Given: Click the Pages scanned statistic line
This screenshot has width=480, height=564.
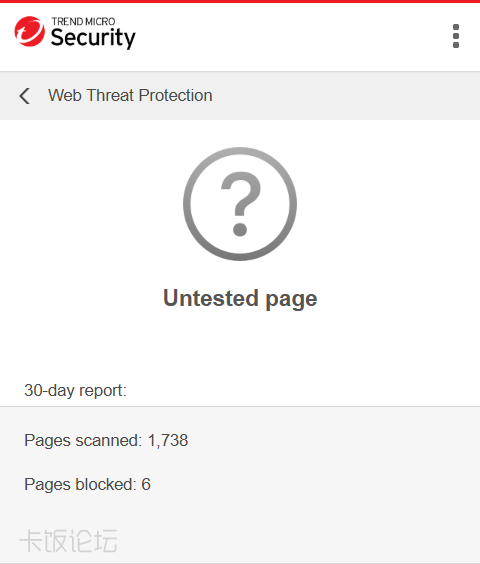Looking at the screenshot, I should pyautogui.click(x=106, y=441).
